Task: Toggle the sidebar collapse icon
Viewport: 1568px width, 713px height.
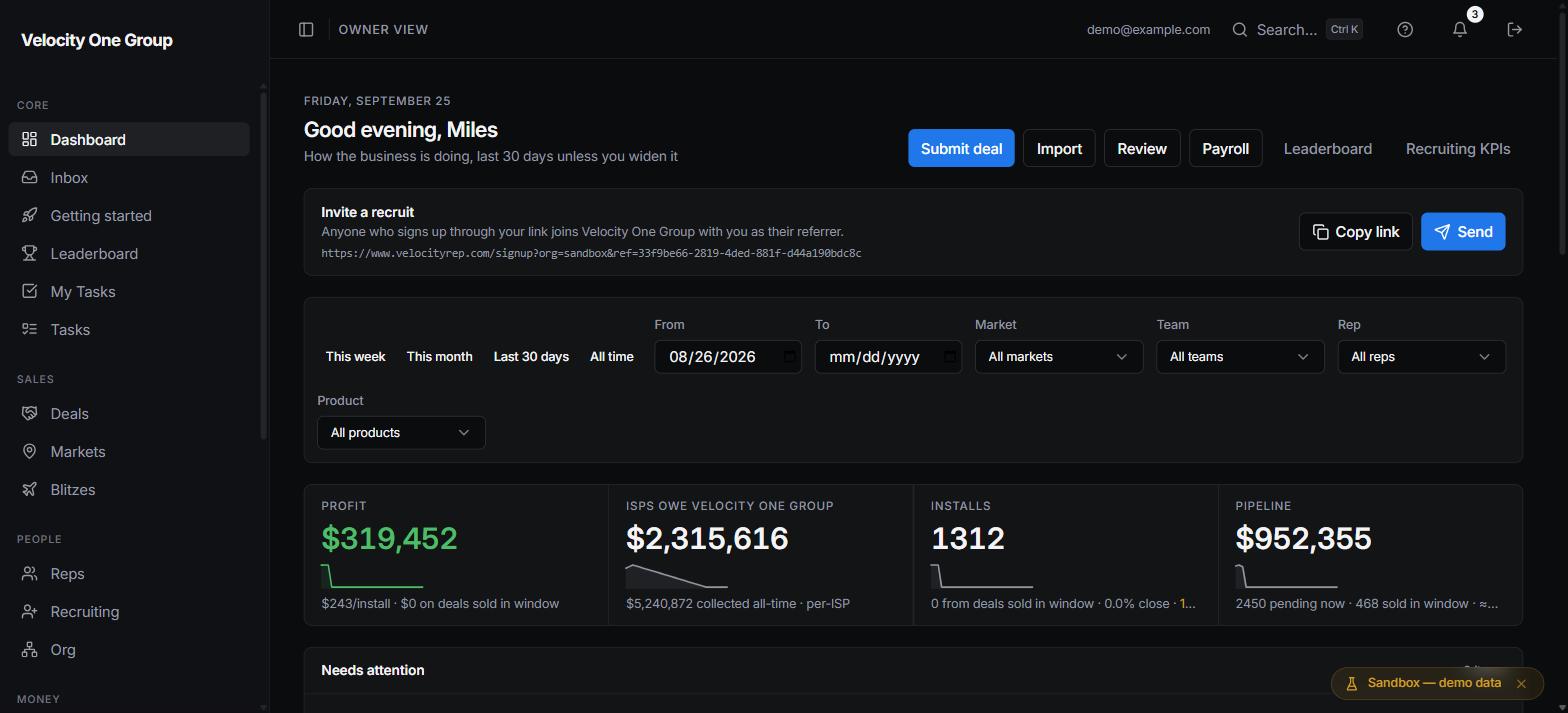Action: coord(306,30)
